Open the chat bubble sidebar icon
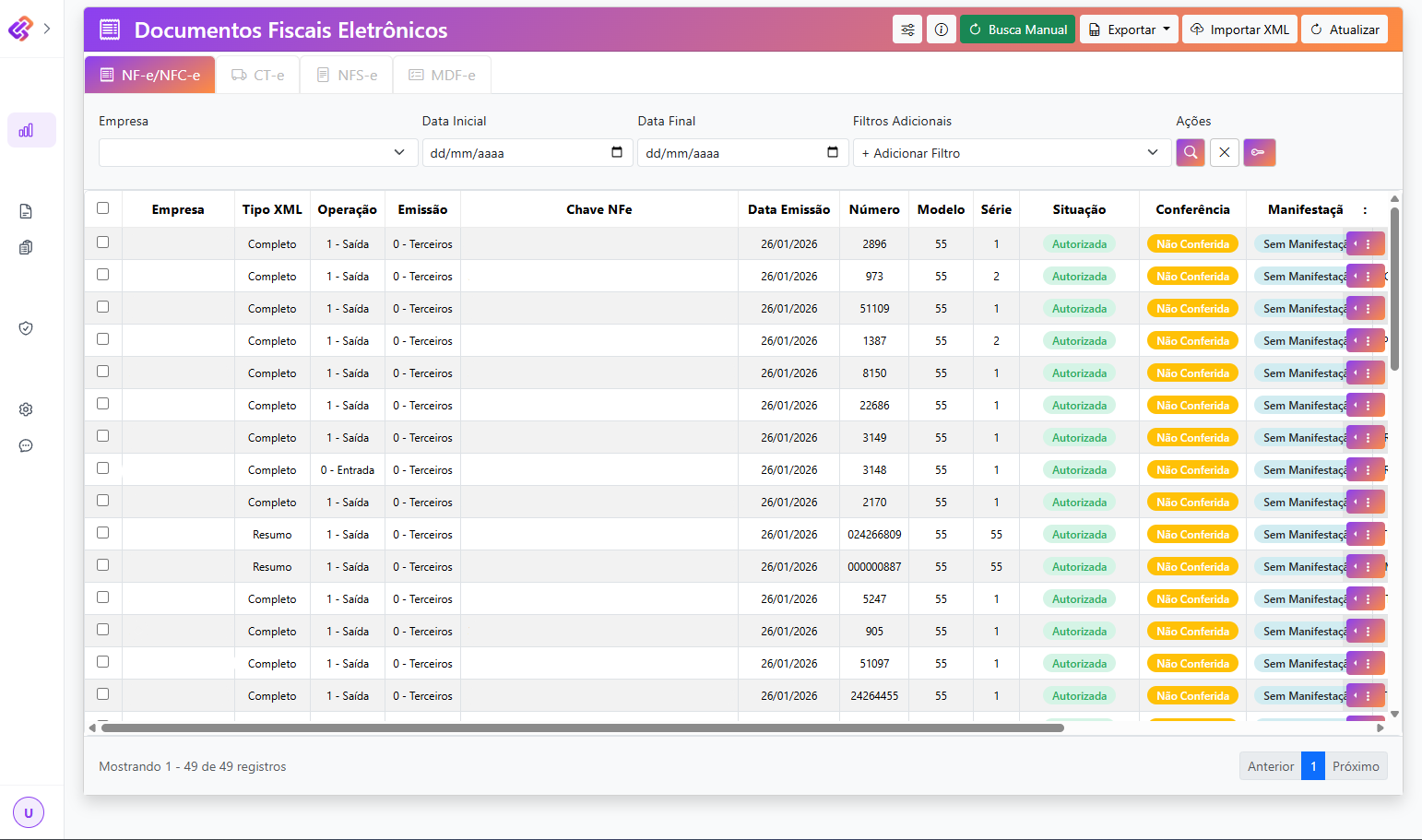This screenshot has height=840, width=1422. coord(26,445)
